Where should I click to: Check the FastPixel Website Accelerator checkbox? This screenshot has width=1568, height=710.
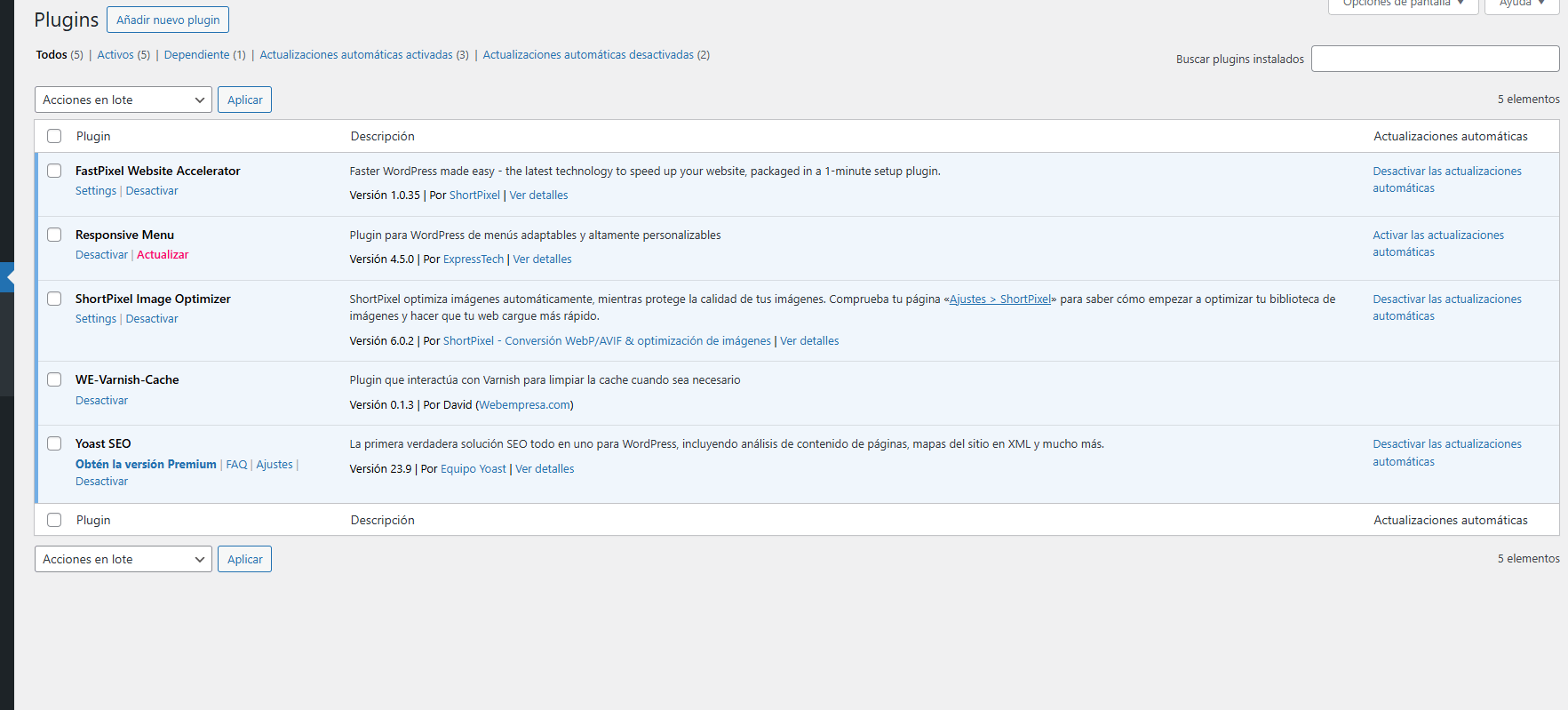54,171
